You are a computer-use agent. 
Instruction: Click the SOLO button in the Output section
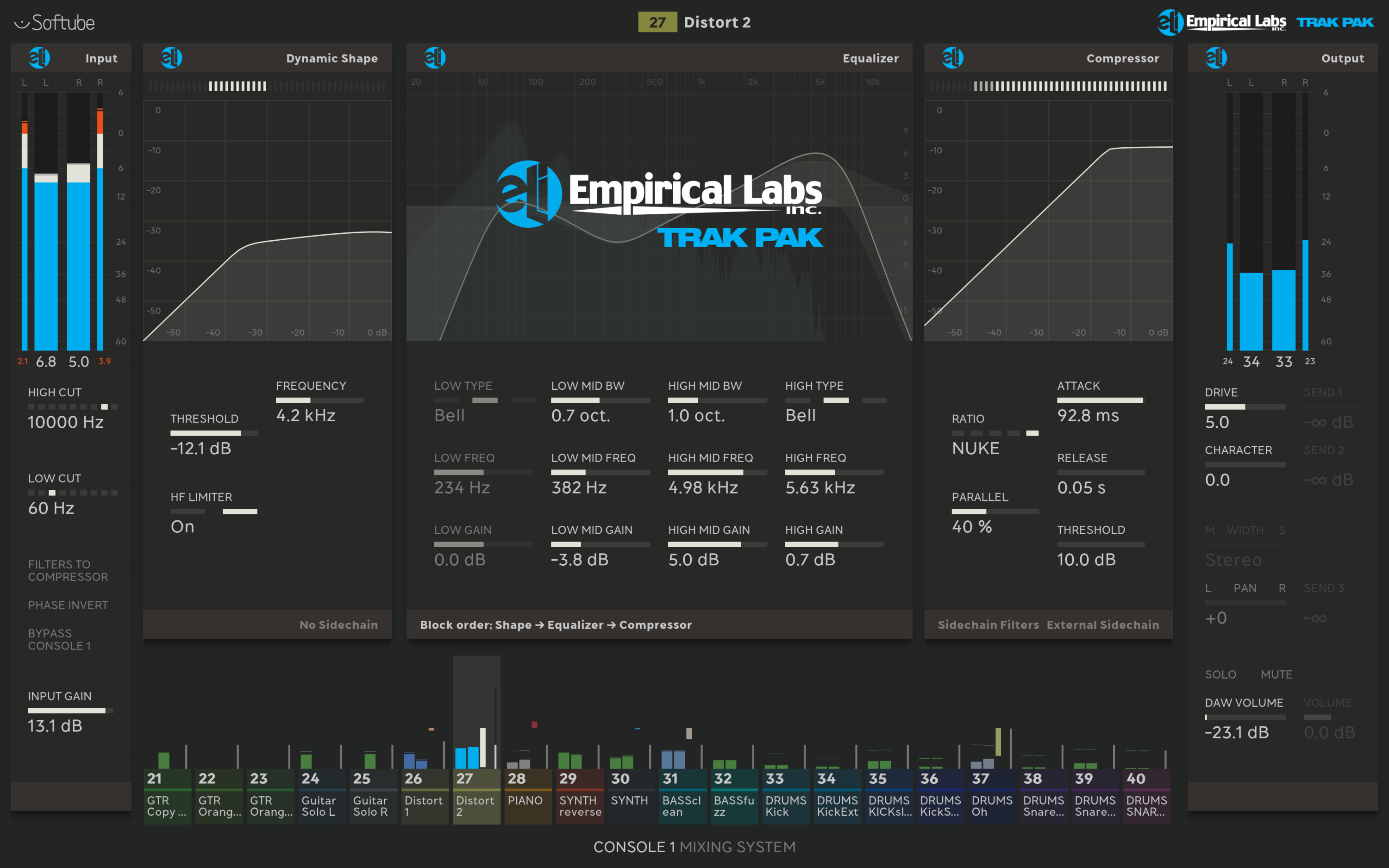[x=1221, y=674]
